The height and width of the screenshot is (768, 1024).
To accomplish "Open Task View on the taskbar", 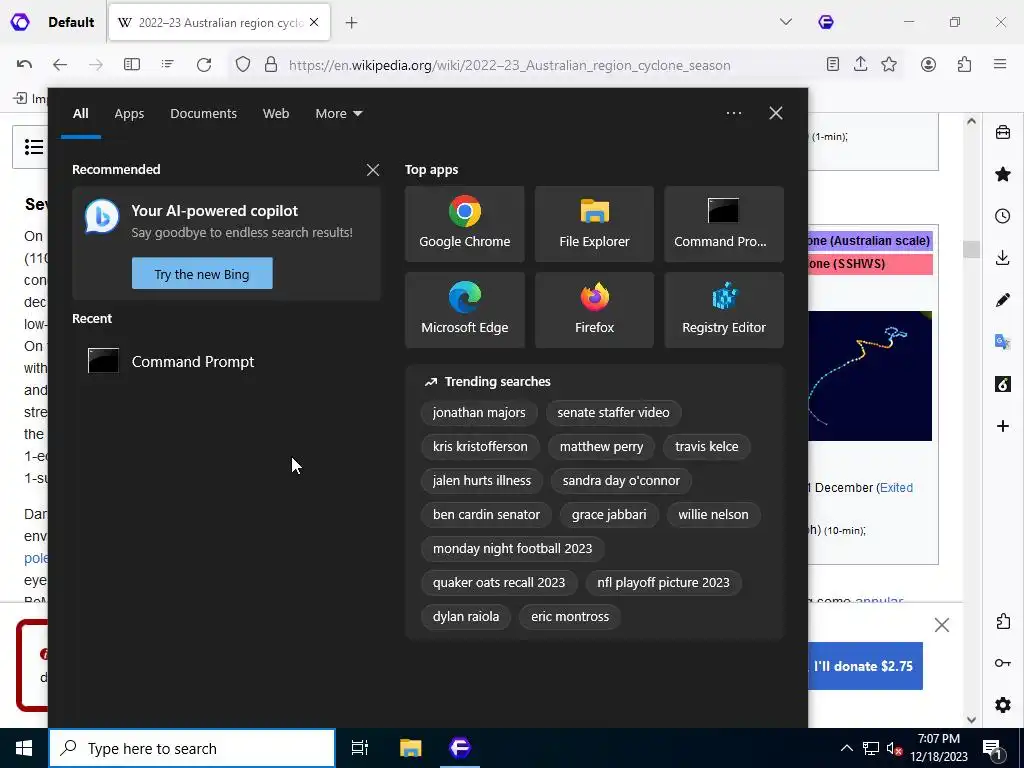I will [360, 748].
